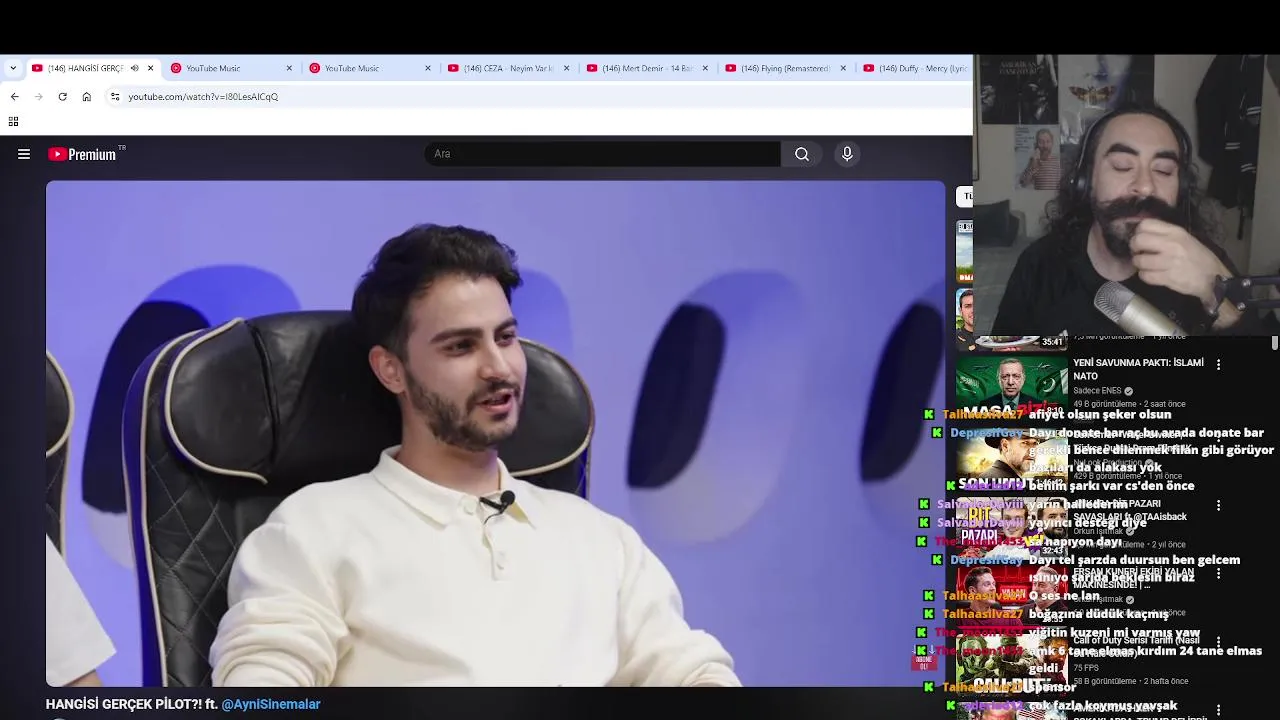Open YENİ SAVUNMA PAKTI: İSLAMİ NATO video title
Screen dimensions: 1280x720
tap(1138, 369)
